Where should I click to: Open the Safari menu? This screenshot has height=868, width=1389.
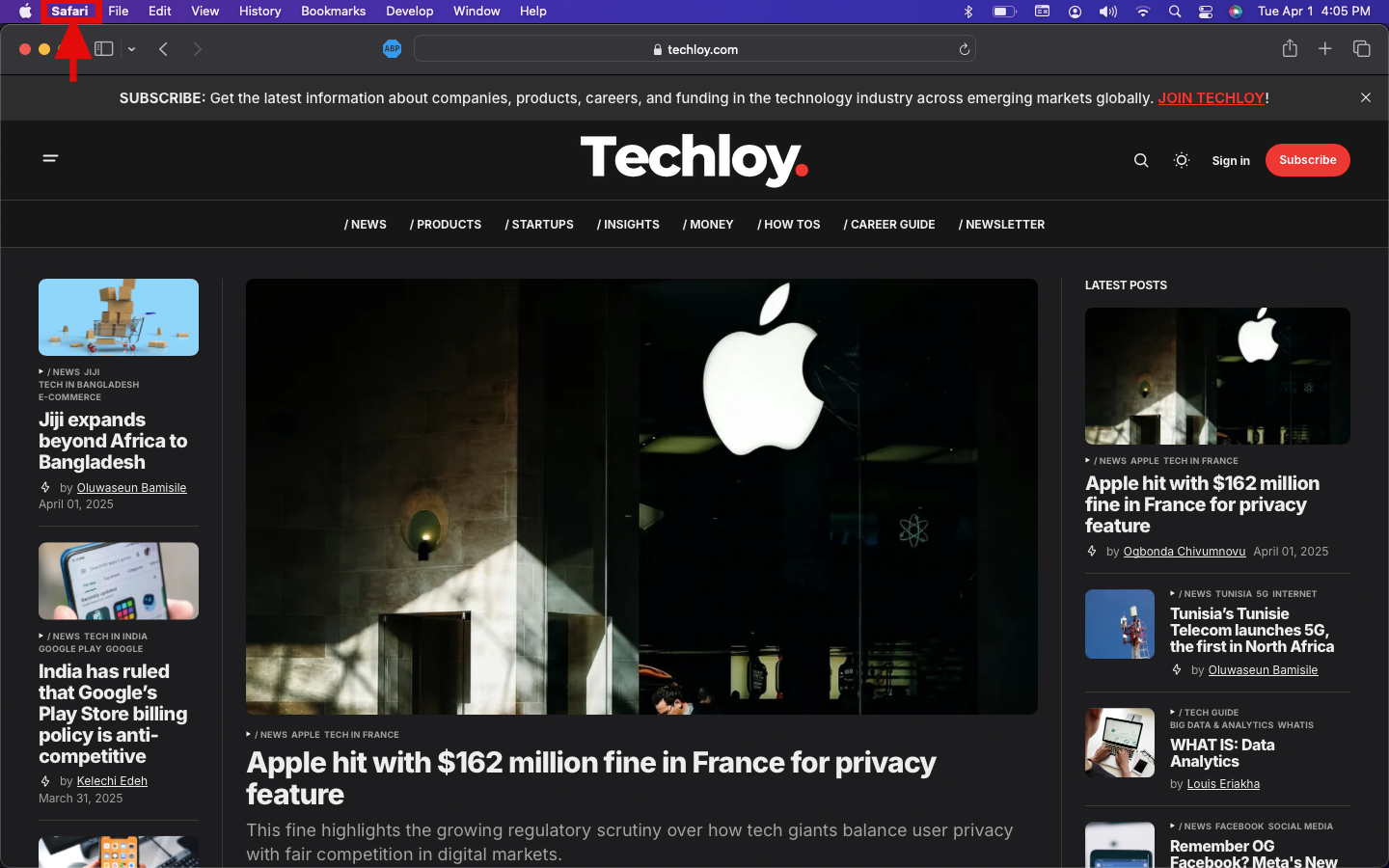[x=70, y=12]
